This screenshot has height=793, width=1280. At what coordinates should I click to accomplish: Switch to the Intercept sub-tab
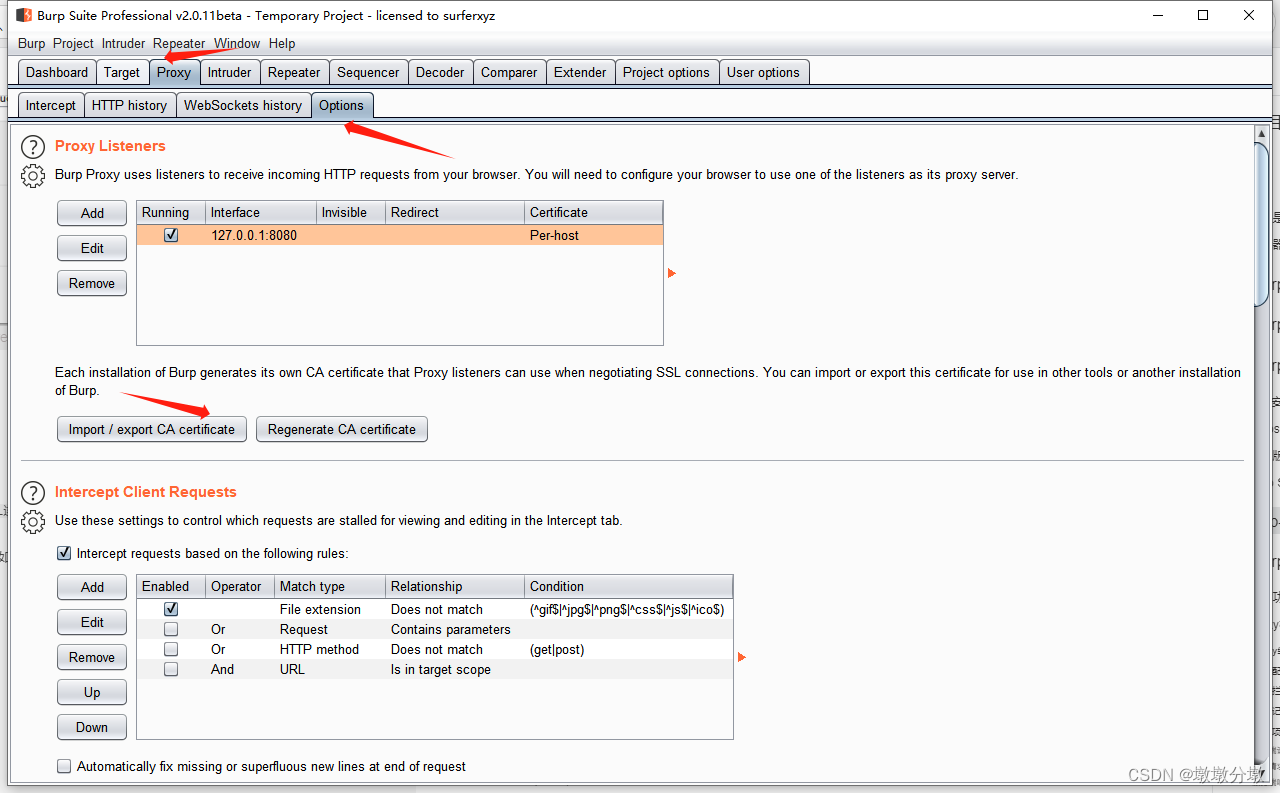51,105
